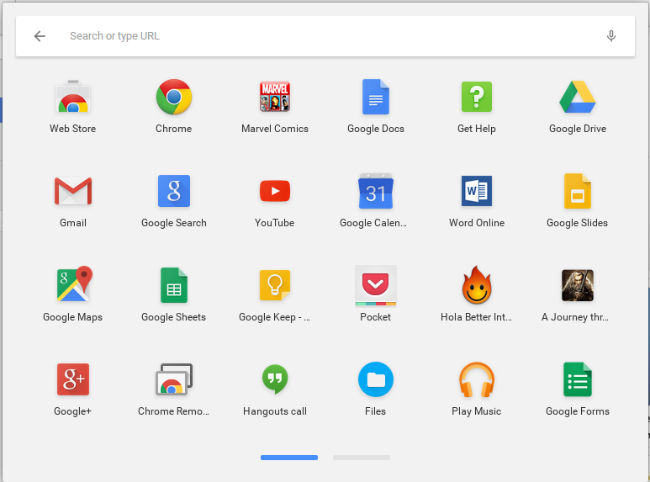Viewport: 650px width, 482px height.
Task: Launch Google Sheets
Action: click(174, 285)
